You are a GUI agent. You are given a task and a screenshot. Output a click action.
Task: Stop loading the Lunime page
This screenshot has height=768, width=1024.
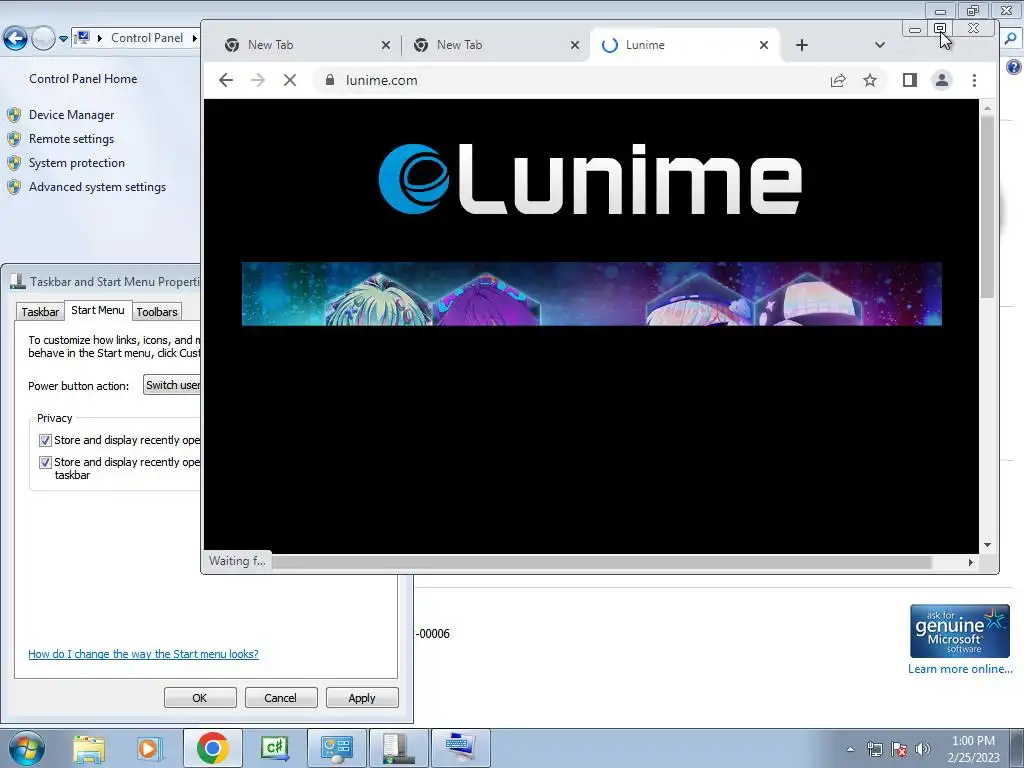pos(290,80)
